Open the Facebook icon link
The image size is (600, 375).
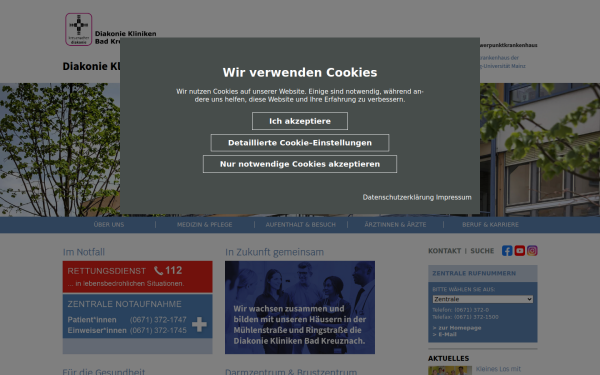click(x=507, y=251)
